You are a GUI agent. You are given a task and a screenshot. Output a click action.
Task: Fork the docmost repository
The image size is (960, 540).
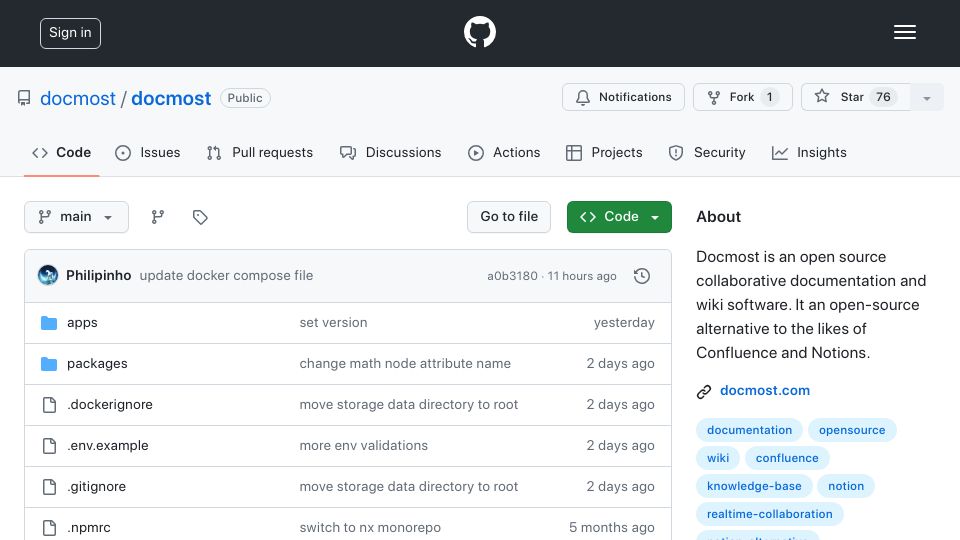tap(743, 97)
